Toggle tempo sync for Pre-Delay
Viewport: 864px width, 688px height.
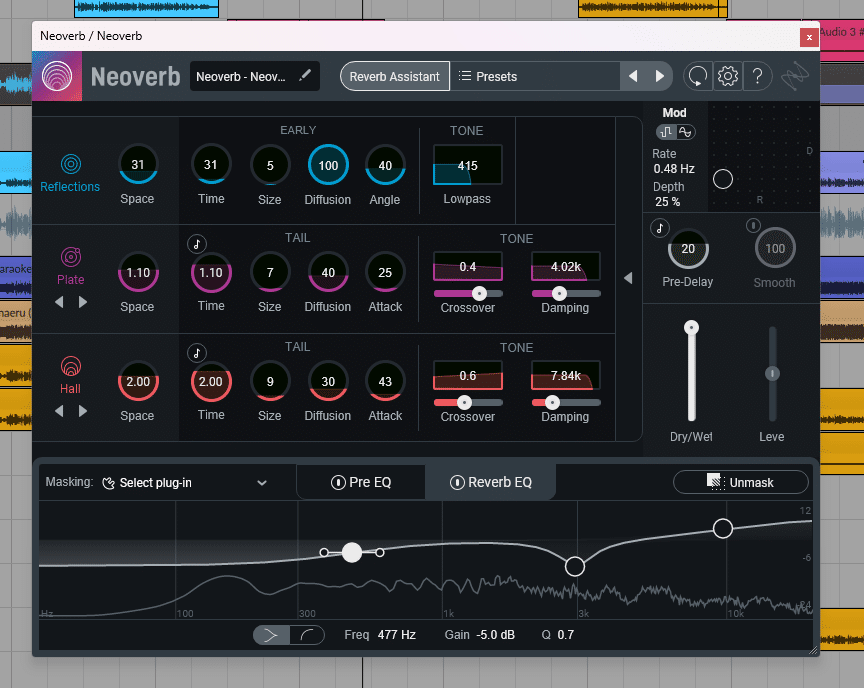[660, 228]
